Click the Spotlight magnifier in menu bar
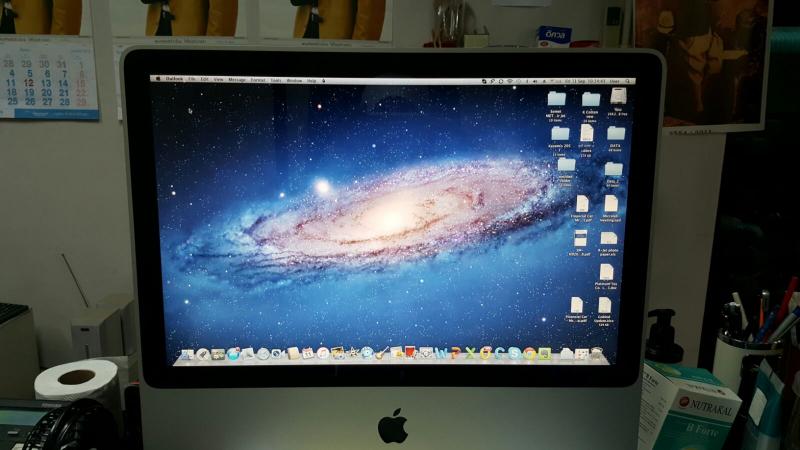Viewport: 800px width, 450px height. tap(628, 81)
